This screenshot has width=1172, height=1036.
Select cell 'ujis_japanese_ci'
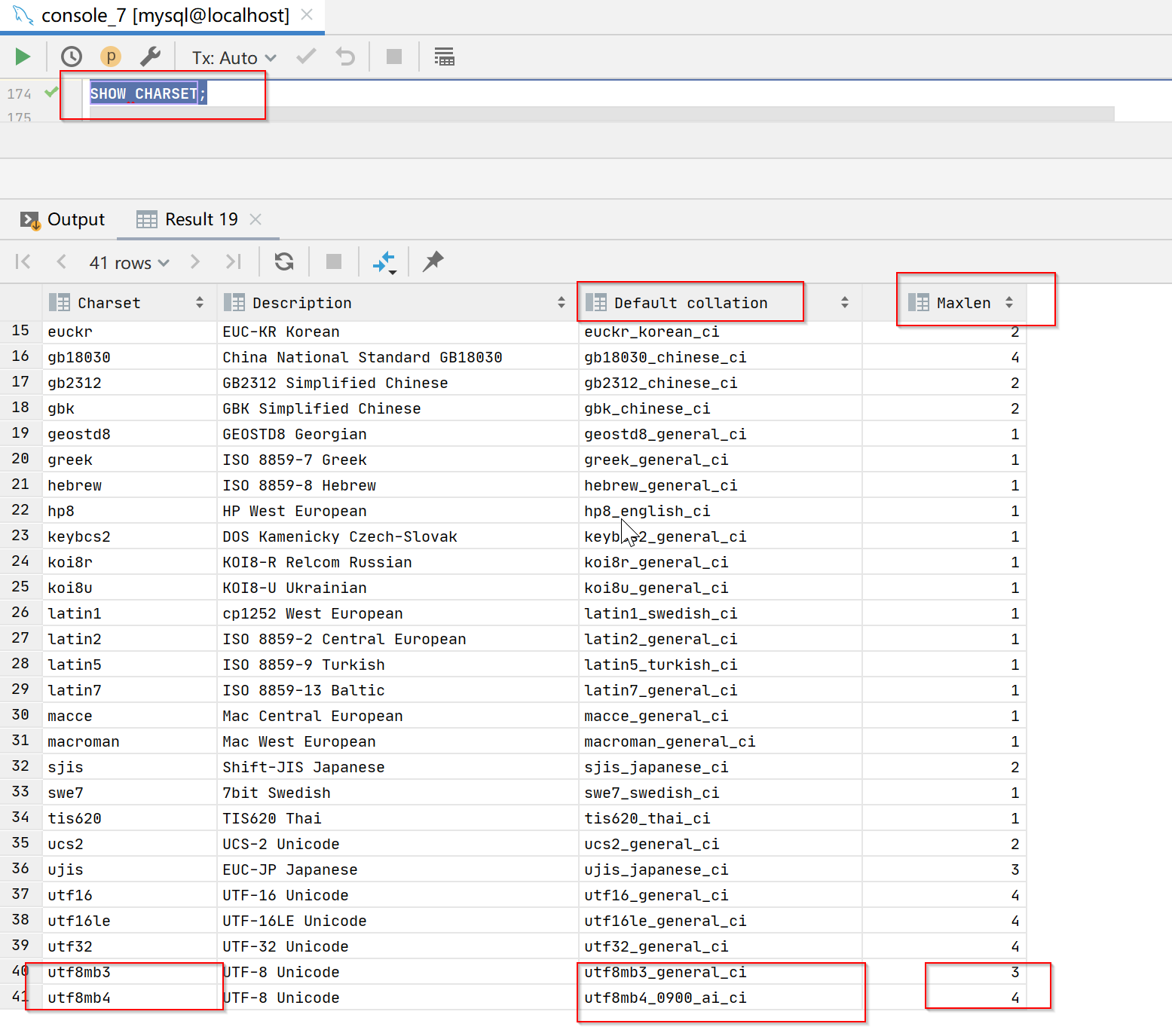pyautogui.click(x=720, y=869)
